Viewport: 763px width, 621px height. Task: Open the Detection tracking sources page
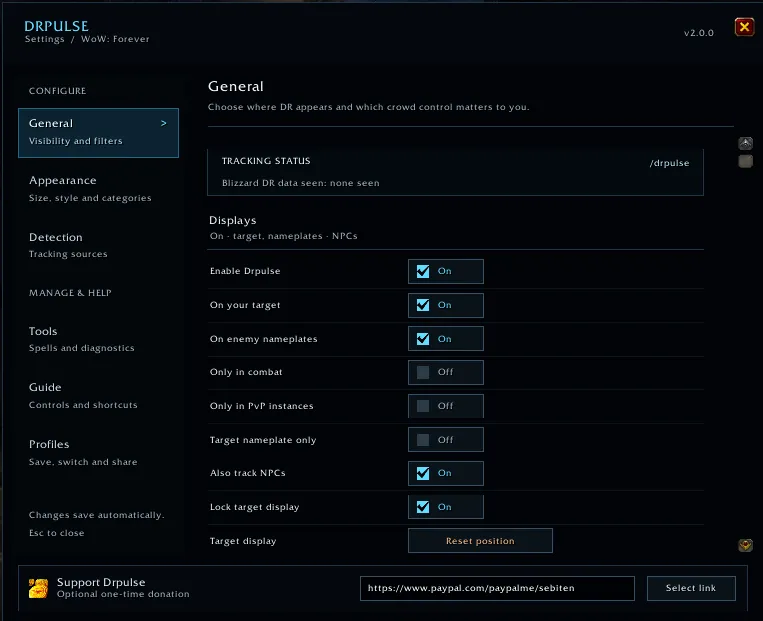[x=98, y=245]
